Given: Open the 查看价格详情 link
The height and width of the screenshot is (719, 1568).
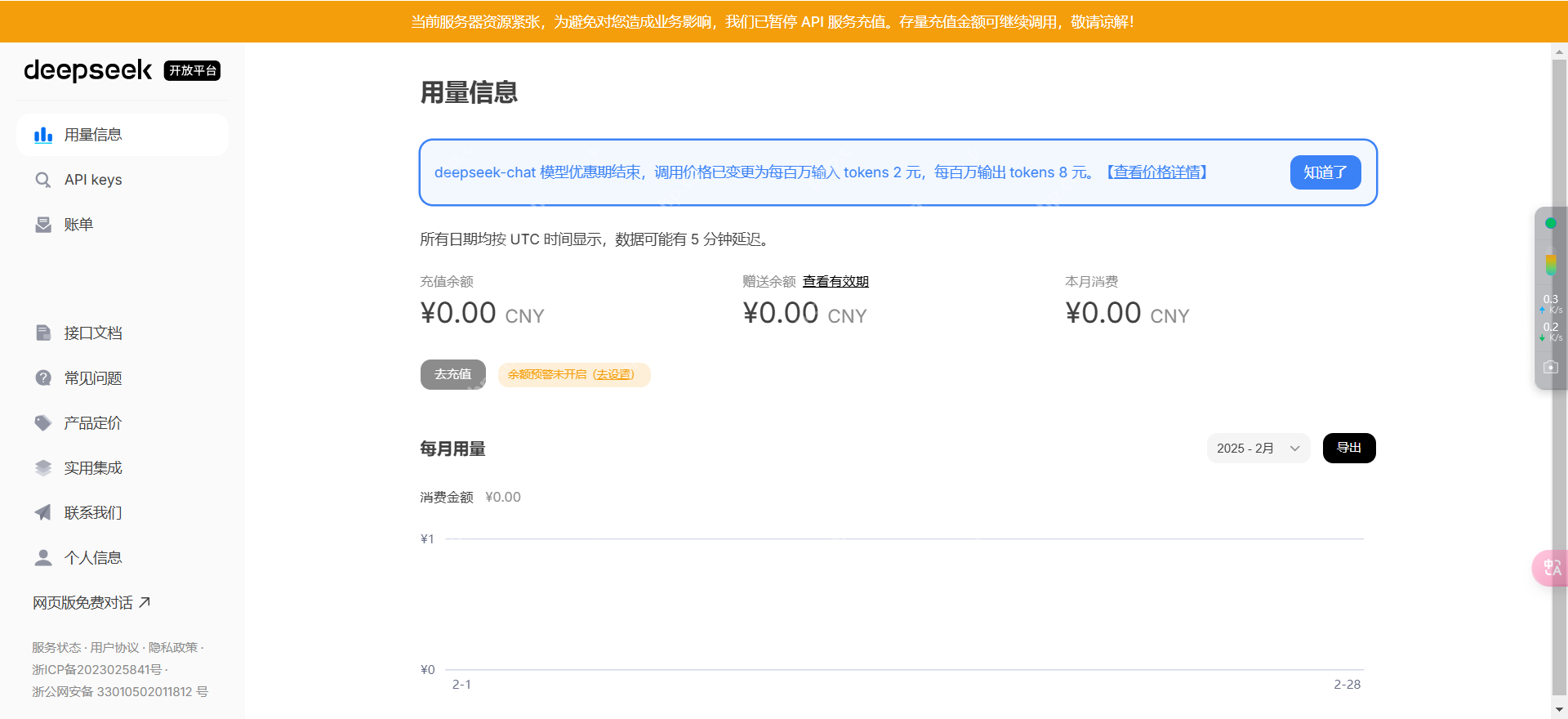Looking at the screenshot, I should point(1157,172).
